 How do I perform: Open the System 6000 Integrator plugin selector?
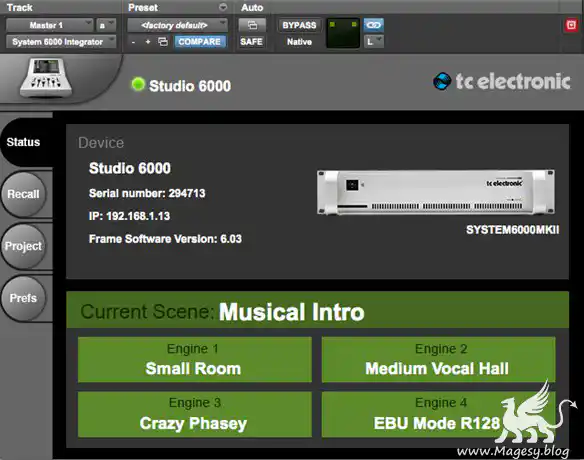(x=61, y=41)
